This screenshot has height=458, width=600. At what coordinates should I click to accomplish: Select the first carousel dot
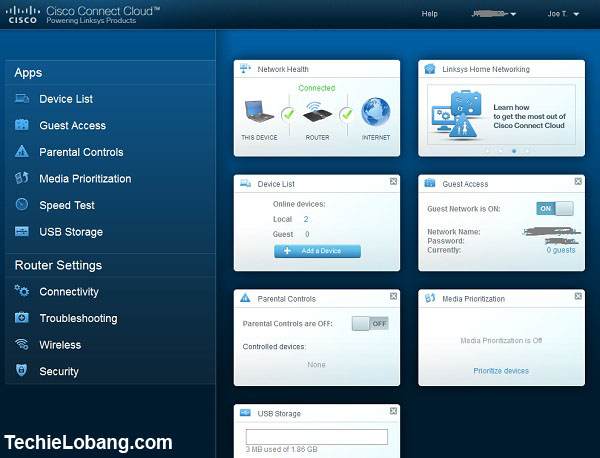click(487, 151)
